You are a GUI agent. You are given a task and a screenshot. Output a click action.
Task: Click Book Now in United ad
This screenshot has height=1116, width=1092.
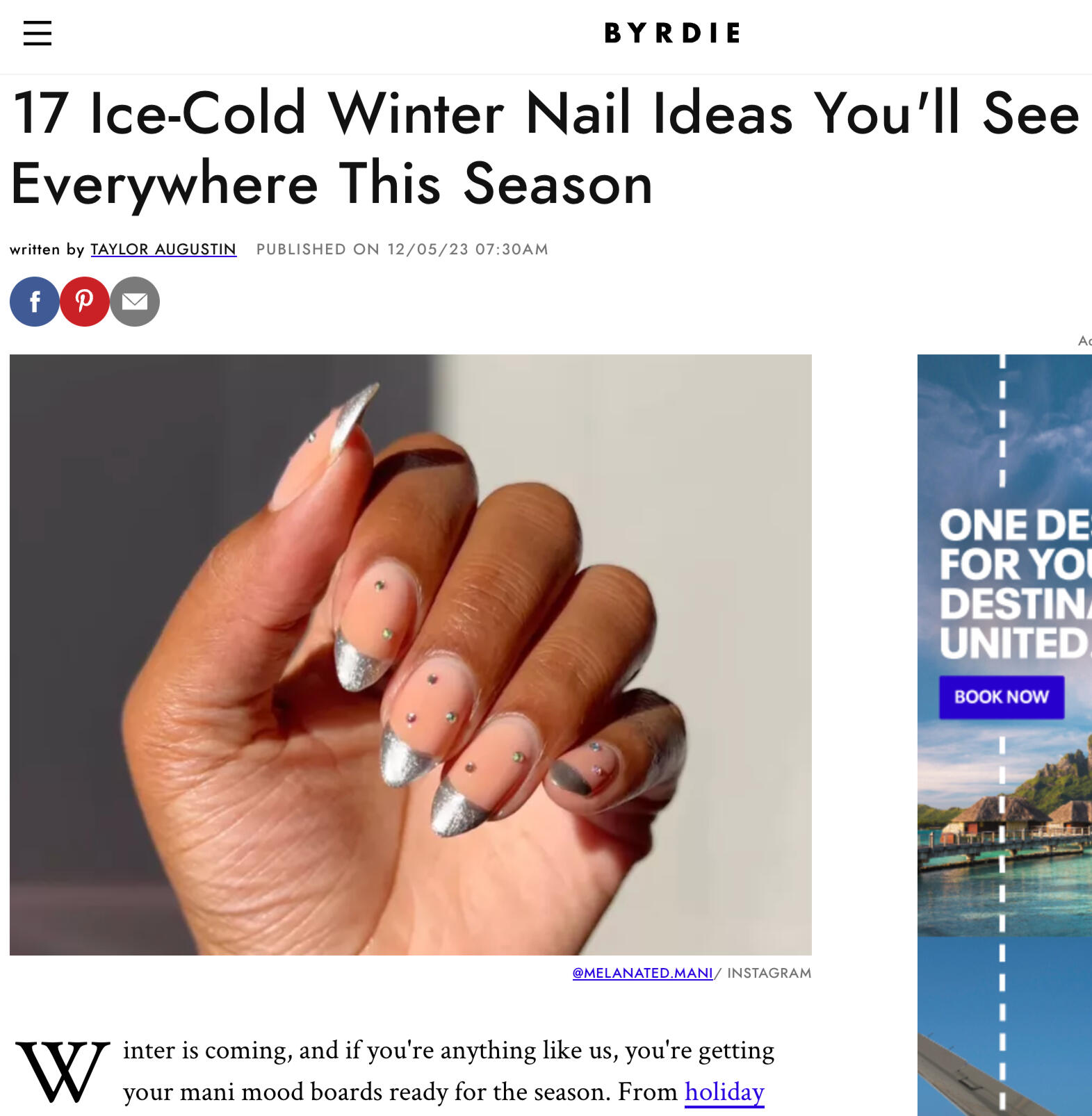click(1002, 697)
